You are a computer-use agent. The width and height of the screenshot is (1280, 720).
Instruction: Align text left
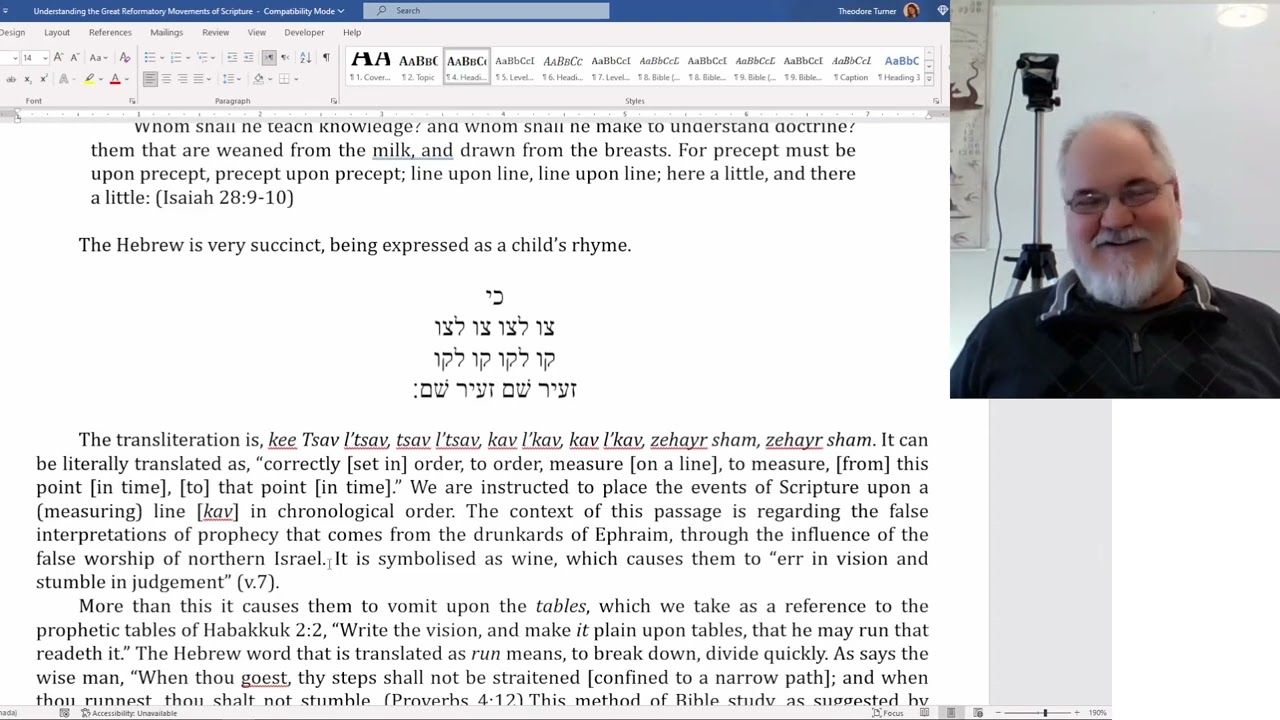150,79
